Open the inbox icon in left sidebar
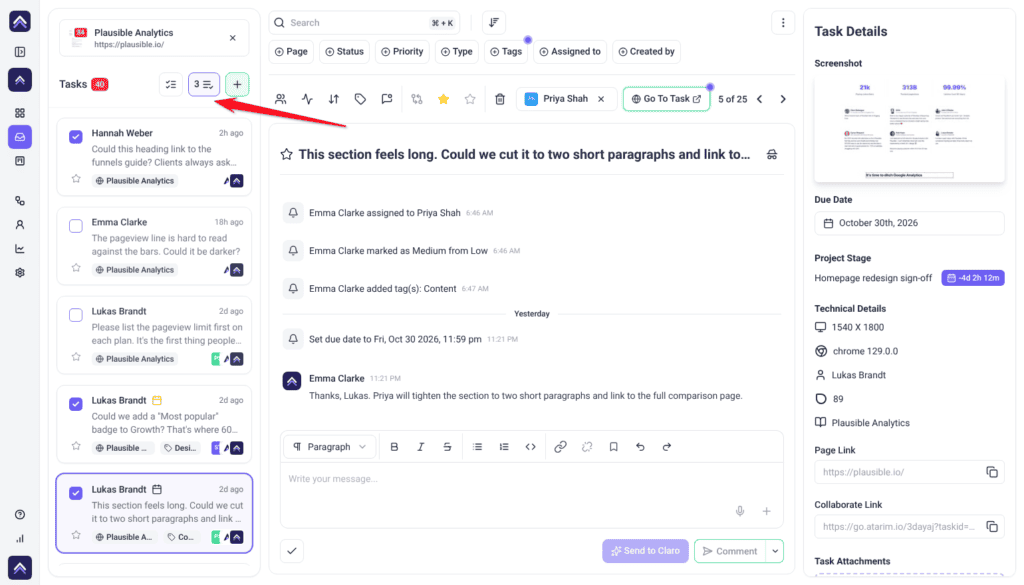Viewport: 1024px width, 585px height. (x=20, y=137)
